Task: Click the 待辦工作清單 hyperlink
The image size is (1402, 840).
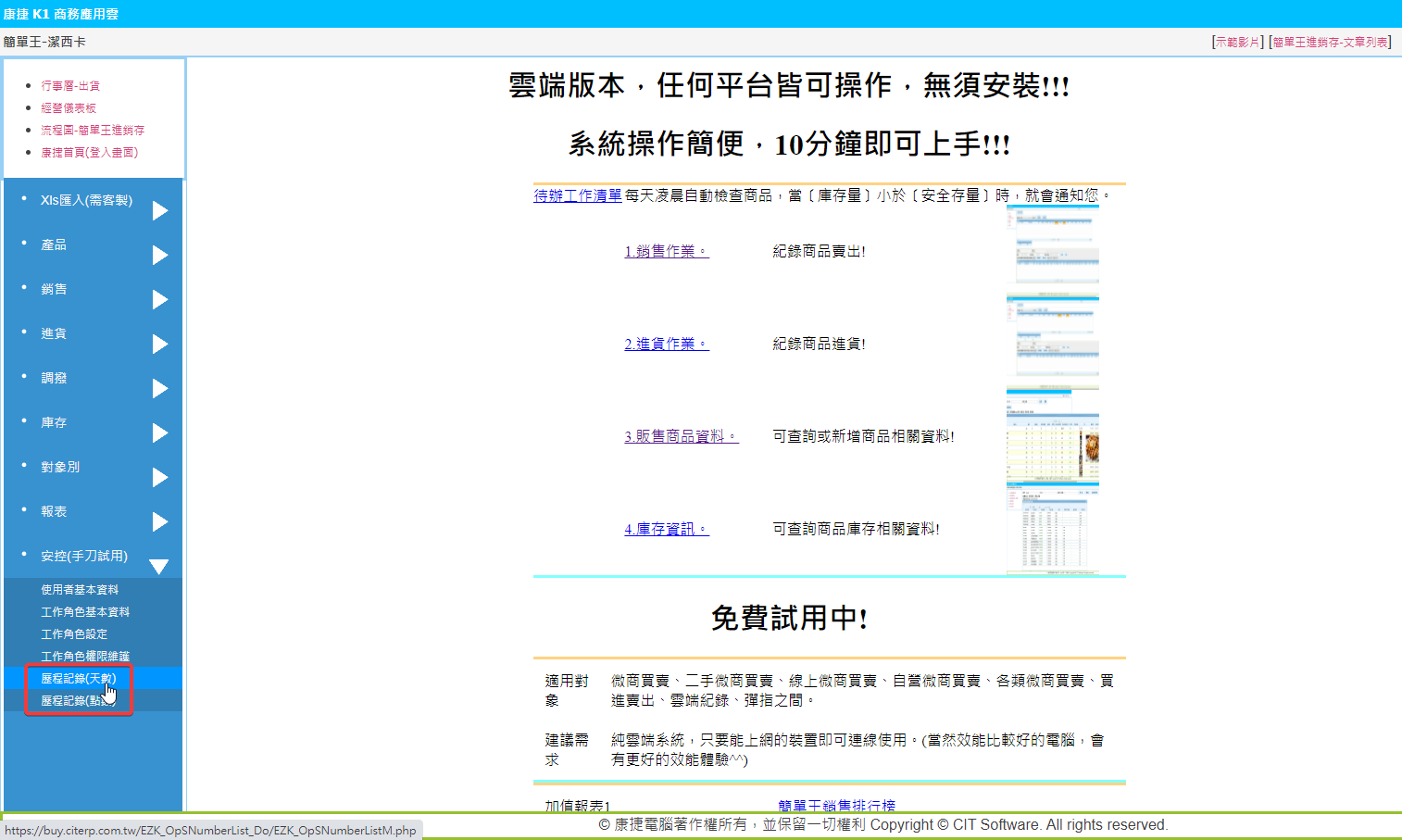Action: 578,195
